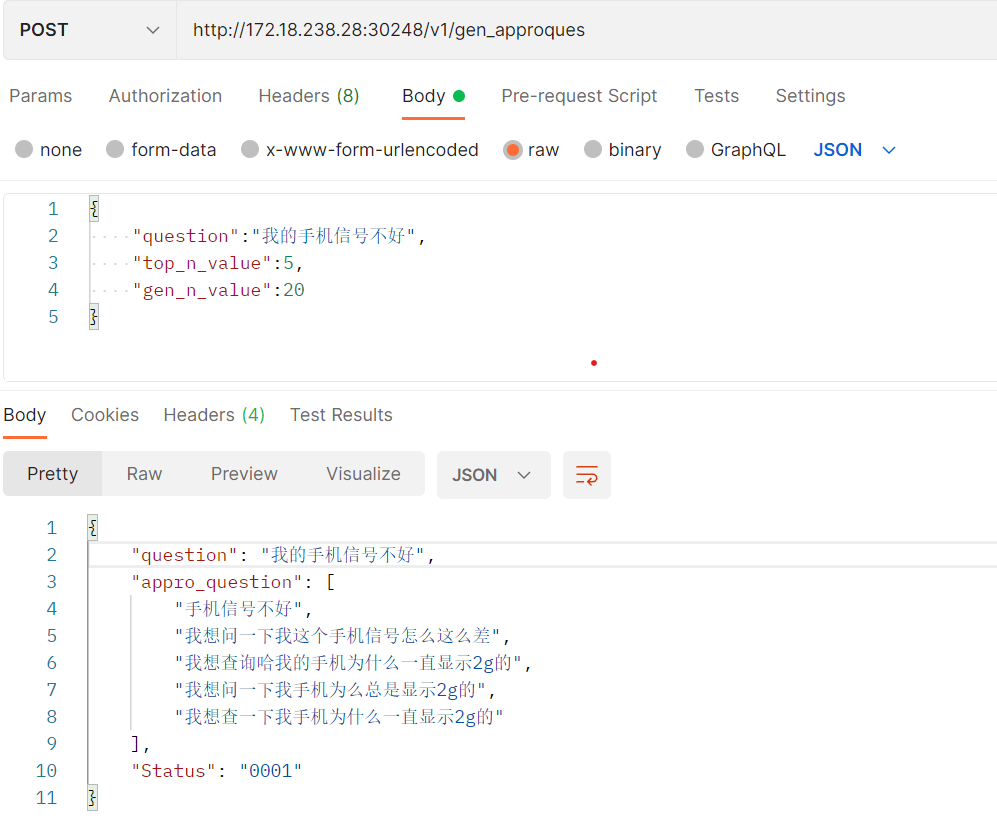Click the request "question" line in editor
The width and height of the screenshot is (997, 837).
tap(278, 237)
